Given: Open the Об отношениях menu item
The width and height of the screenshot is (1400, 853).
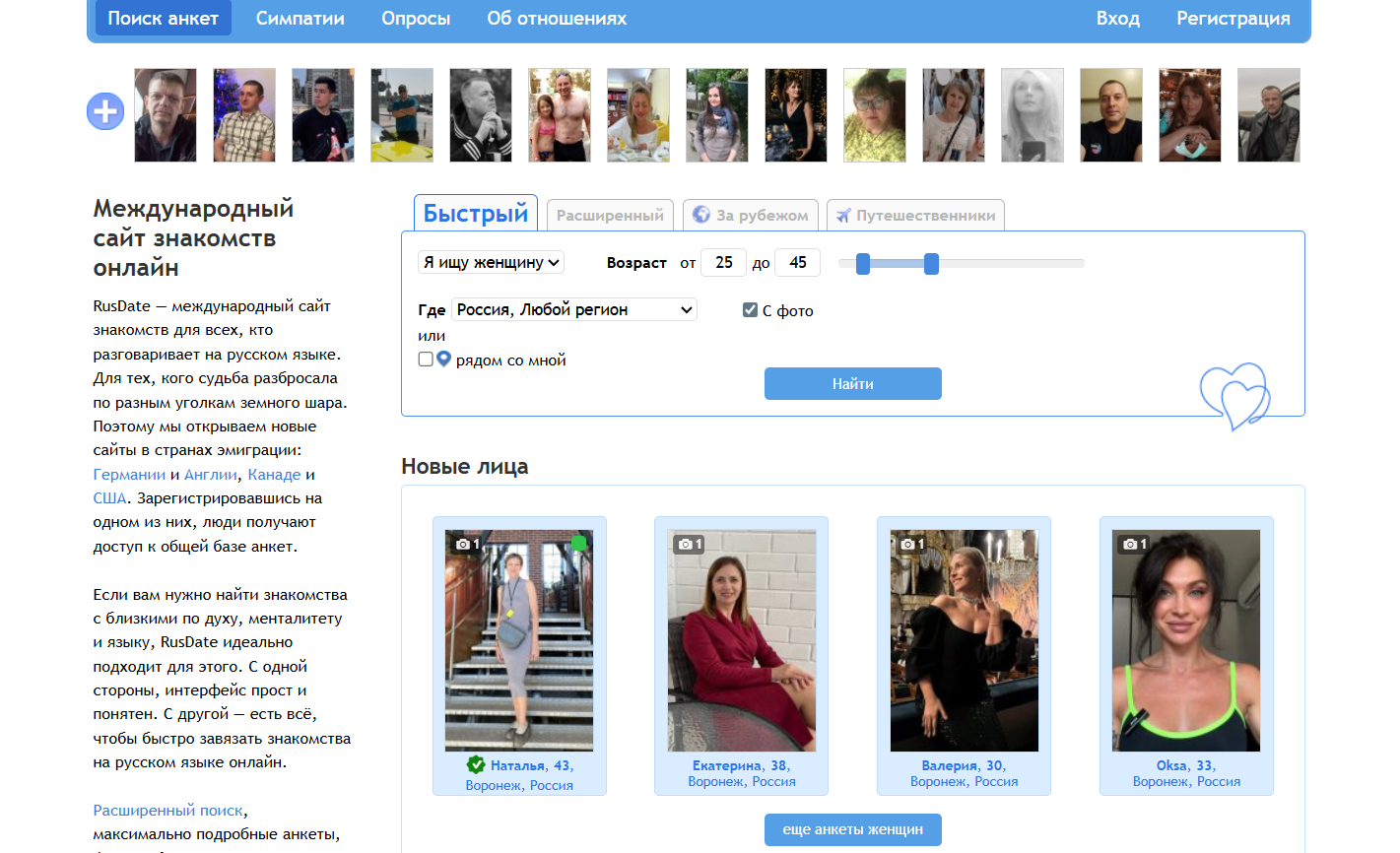Looking at the screenshot, I should point(557,18).
